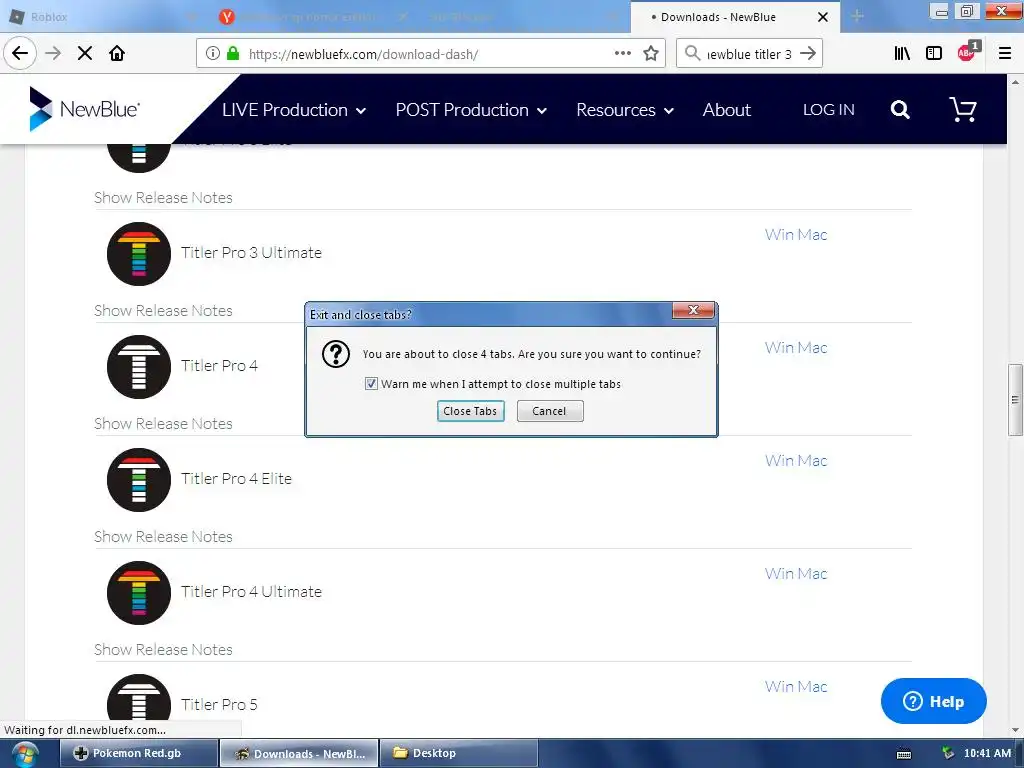Download Win Mac for Titler Pro 4
Screen dimensions: 1024x768
pyautogui.click(x=796, y=347)
